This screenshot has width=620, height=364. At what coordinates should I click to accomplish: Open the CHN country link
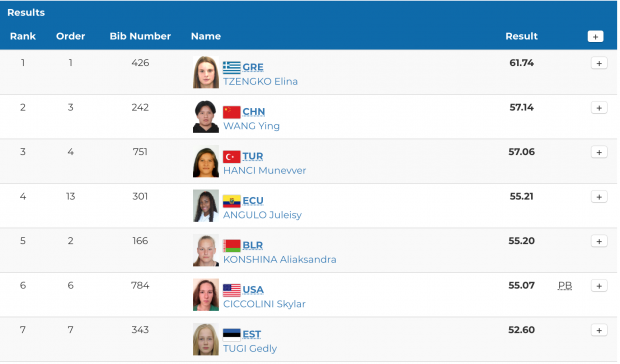click(x=253, y=112)
